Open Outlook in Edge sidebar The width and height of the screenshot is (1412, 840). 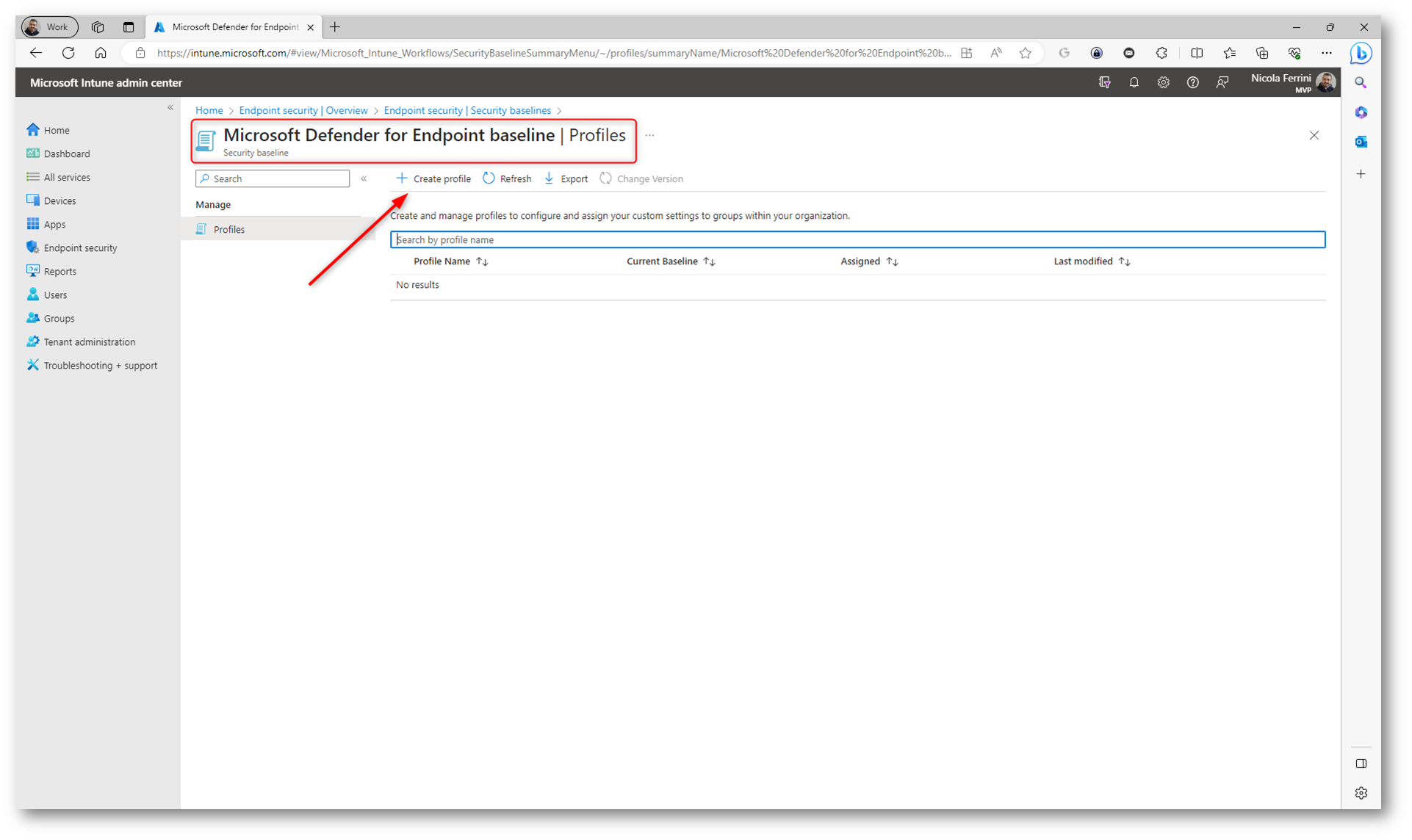[x=1361, y=142]
